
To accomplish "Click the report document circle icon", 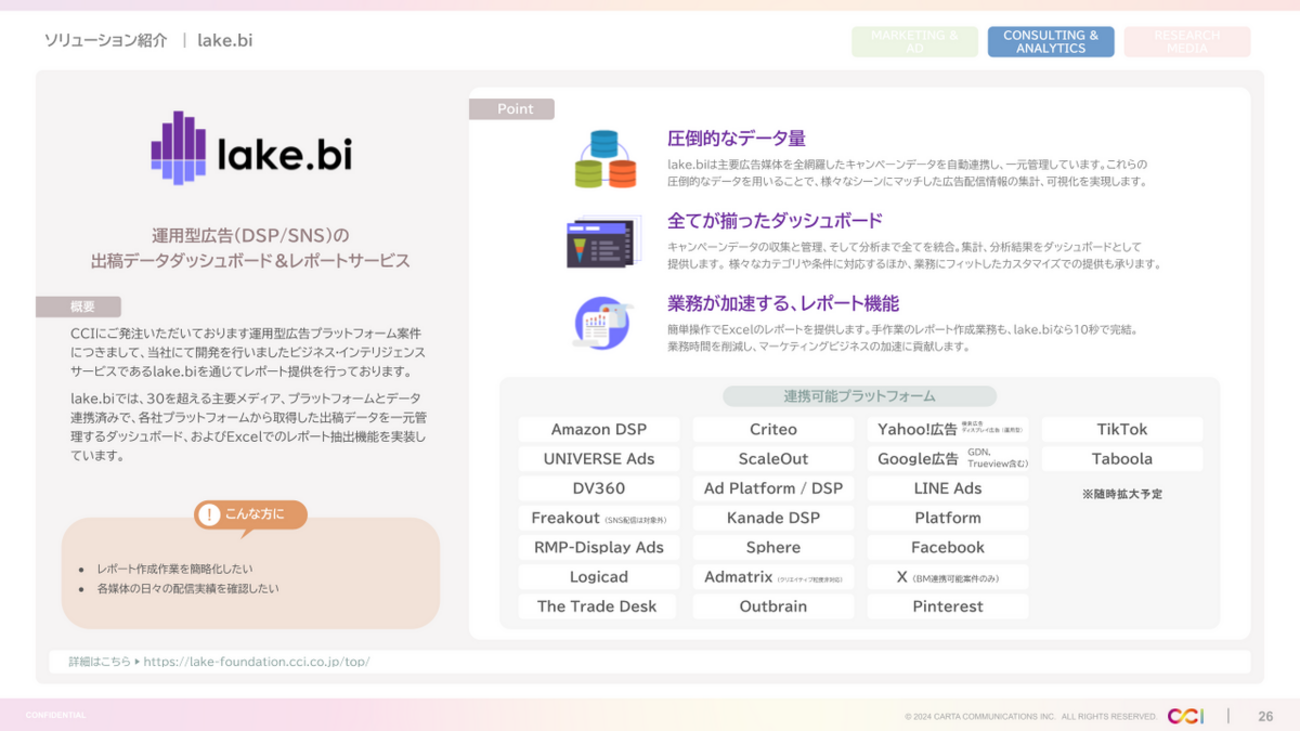I will click(x=601, y=322).
